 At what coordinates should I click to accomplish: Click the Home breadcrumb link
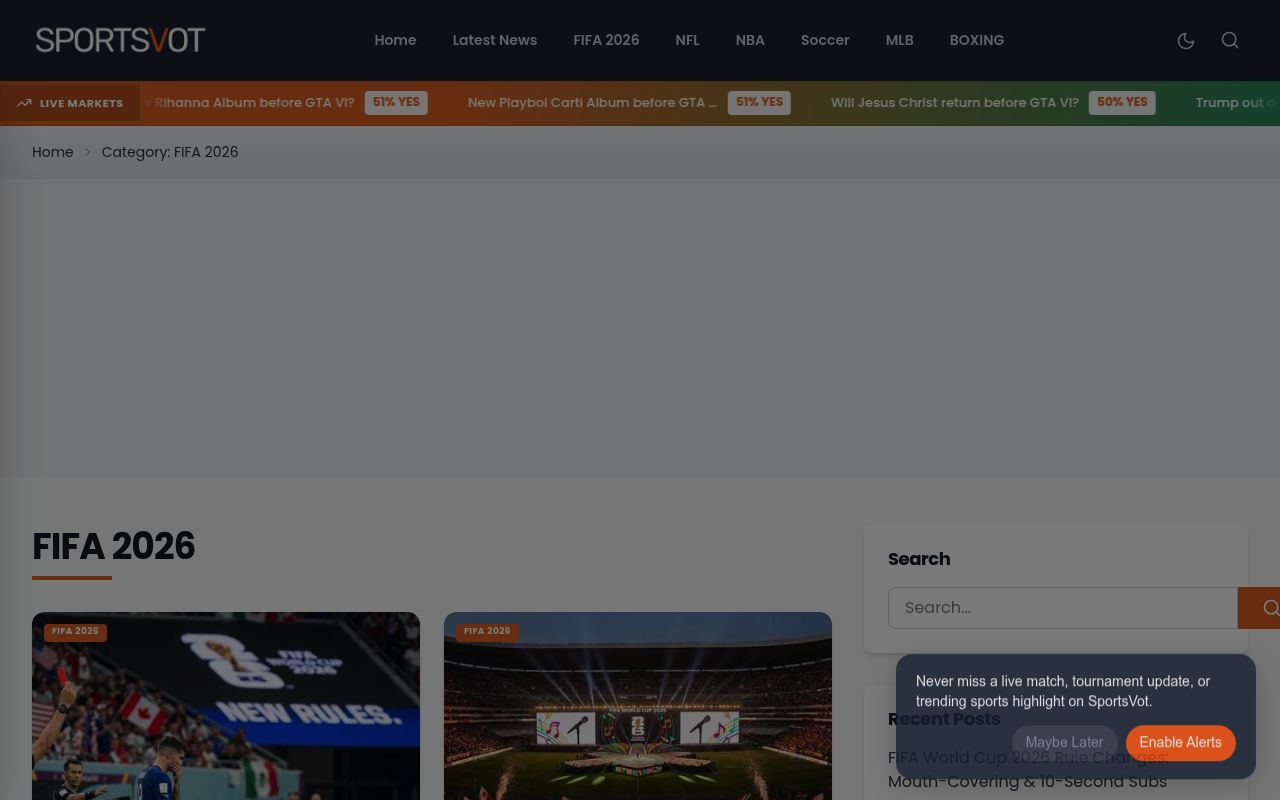(53, 152)
